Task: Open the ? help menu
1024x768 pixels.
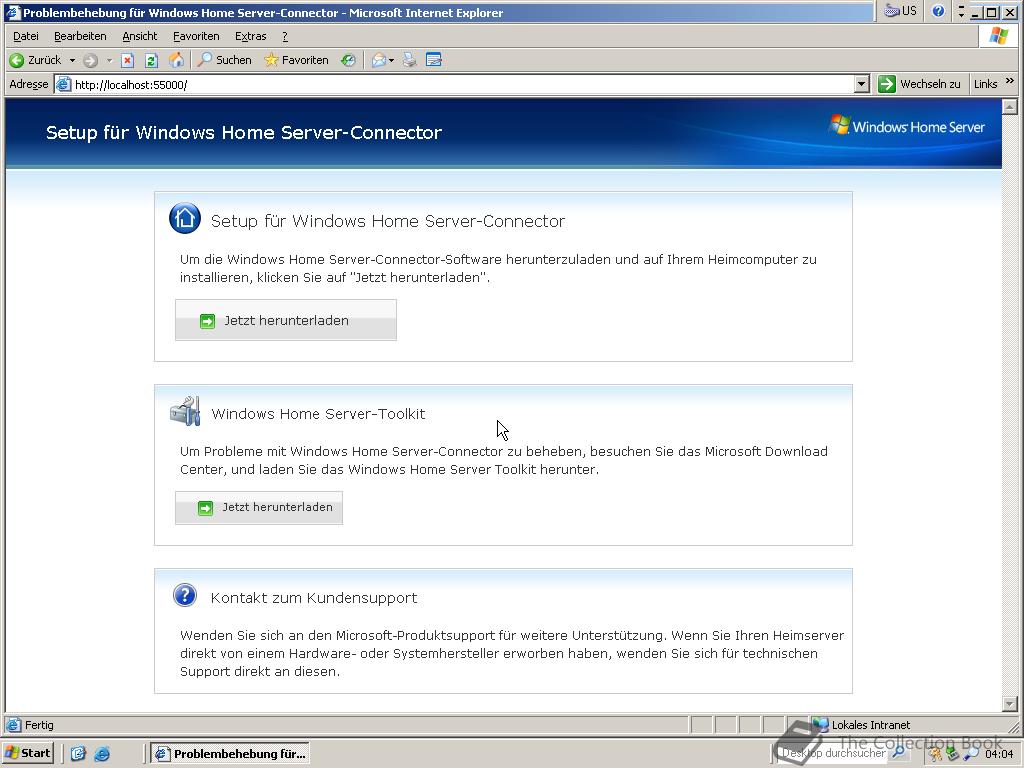Action: click(285, 36)
